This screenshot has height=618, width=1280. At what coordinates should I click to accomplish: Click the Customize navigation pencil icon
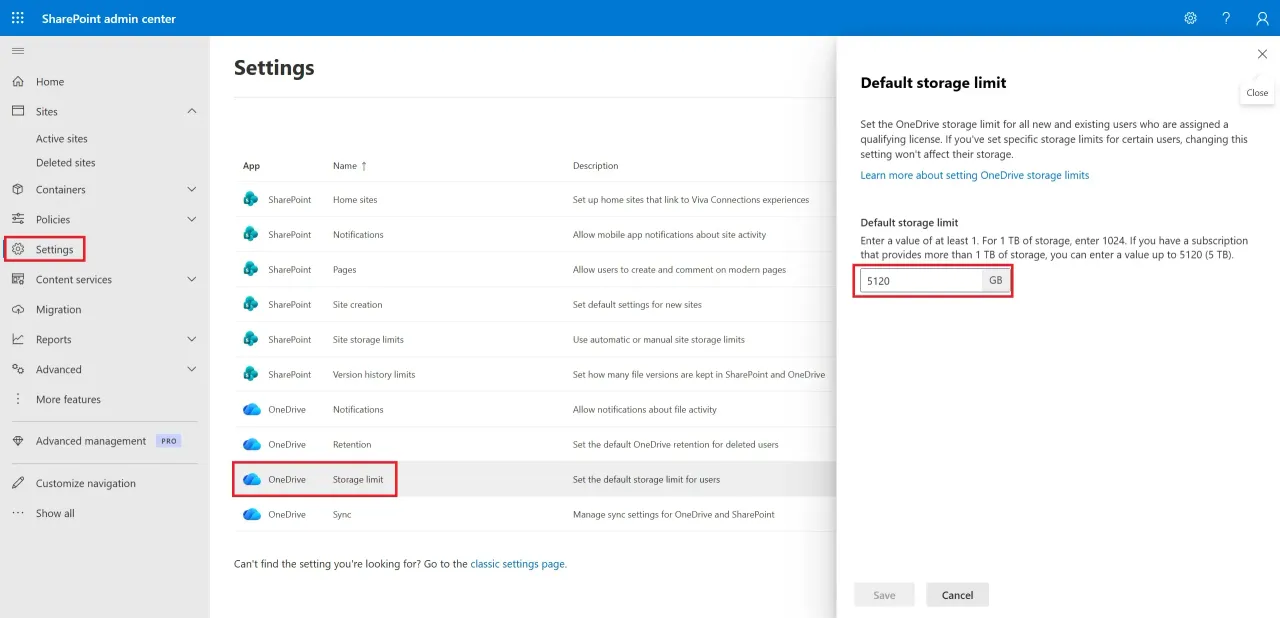(18, 483)
